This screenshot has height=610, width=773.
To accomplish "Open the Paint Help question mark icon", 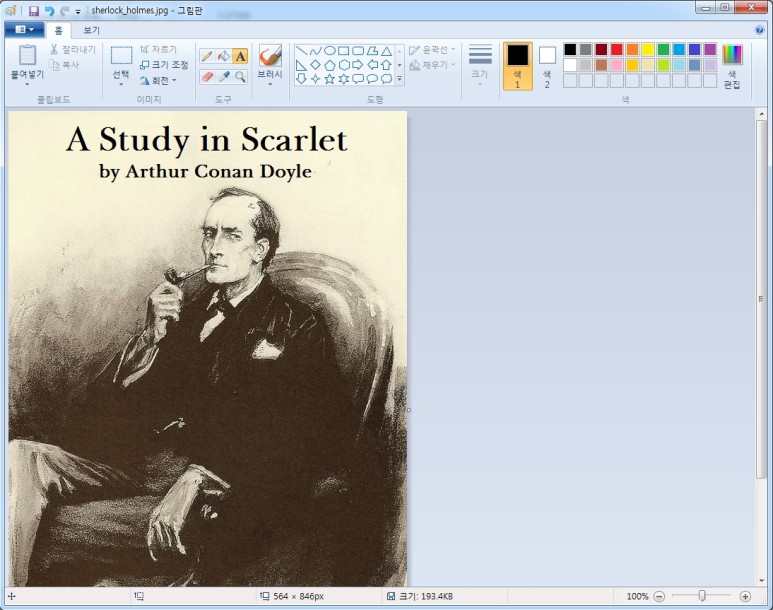I will click(760, 30).
